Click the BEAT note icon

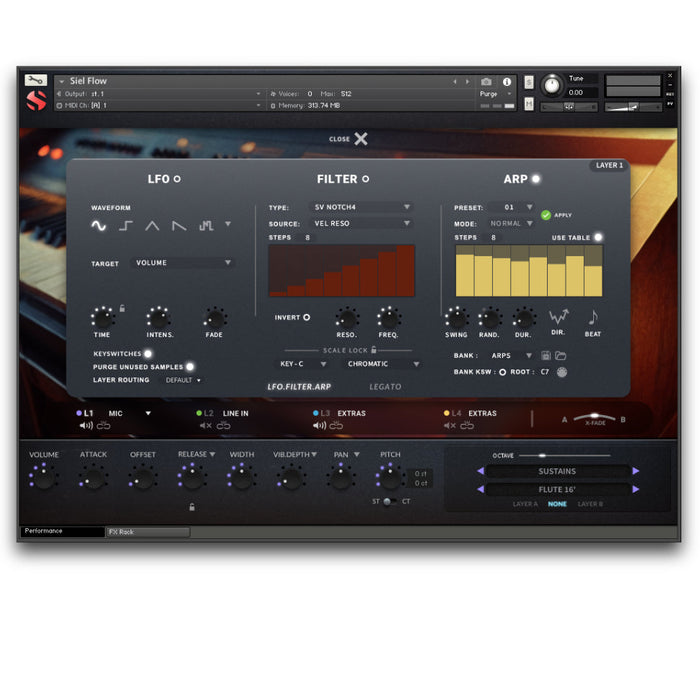(x=592, y=318)
